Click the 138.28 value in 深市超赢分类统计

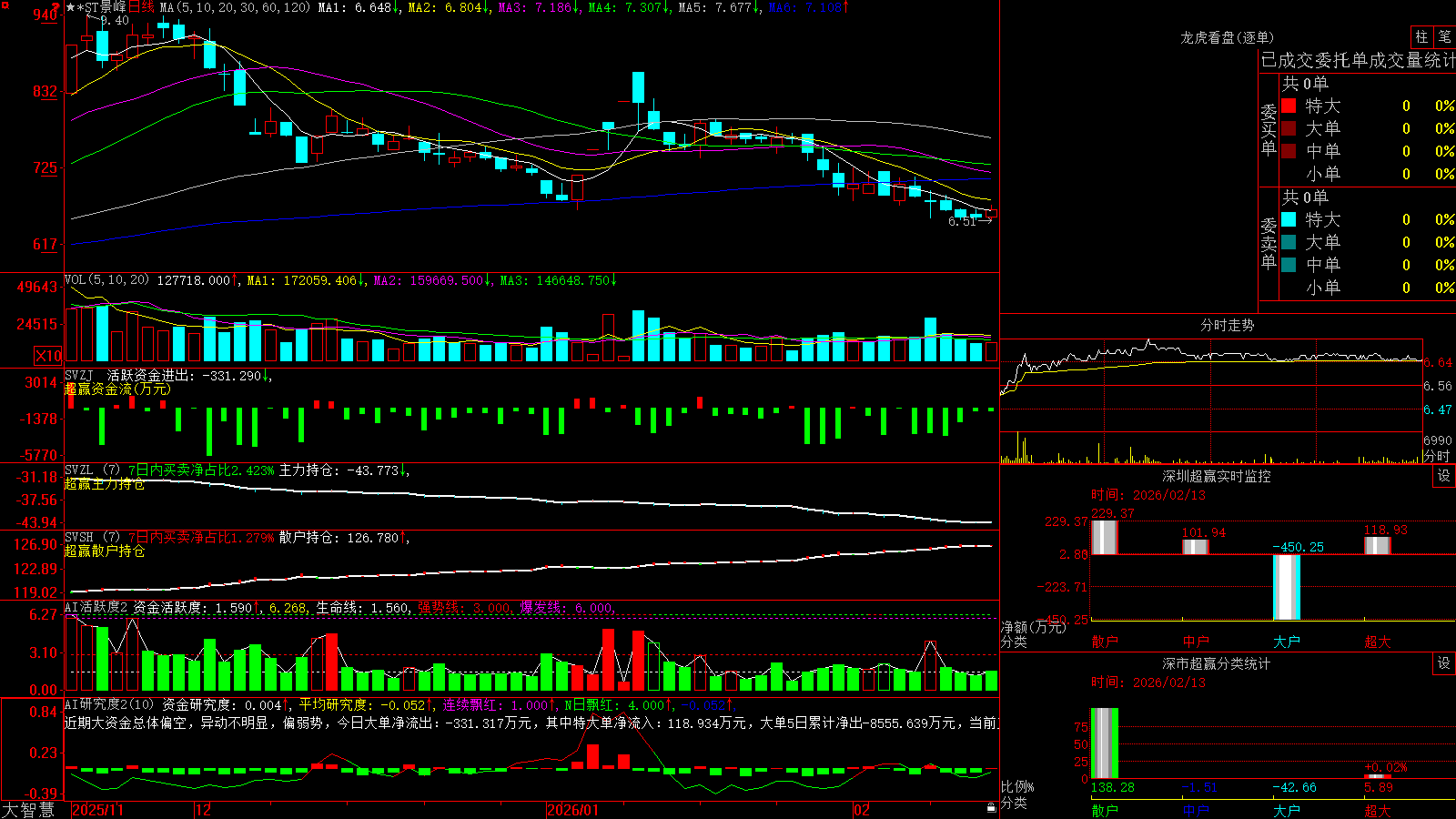tap(1113, 787)
